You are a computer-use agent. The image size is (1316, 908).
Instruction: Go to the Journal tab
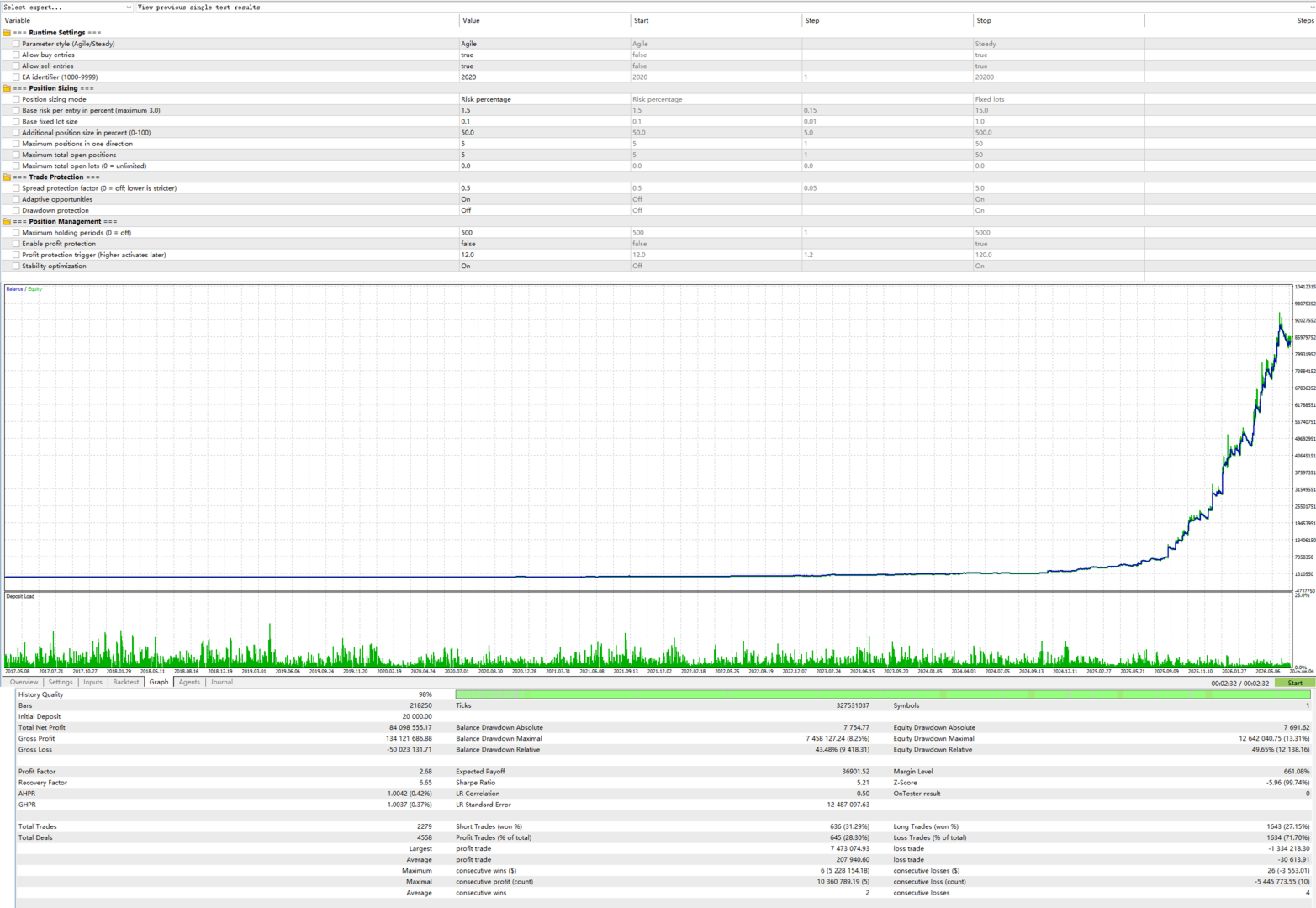pyautogui.click(x=221, y=682)
